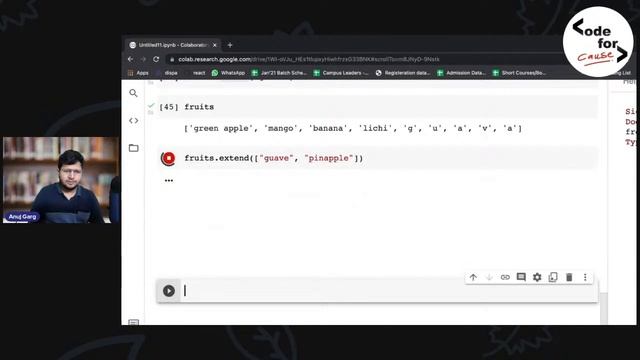Go forward in the browser
Viewport: 640px width, 360px height.
[143, 59]
